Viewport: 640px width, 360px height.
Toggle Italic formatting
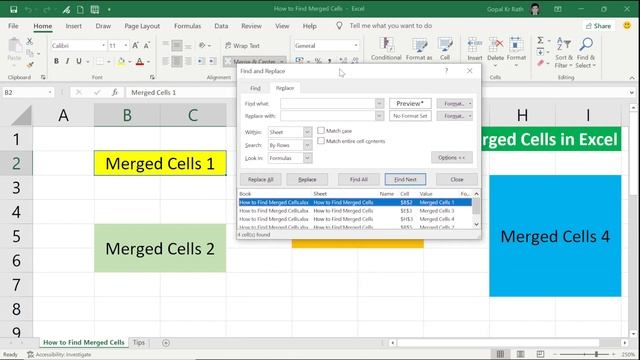pos(67,61)
